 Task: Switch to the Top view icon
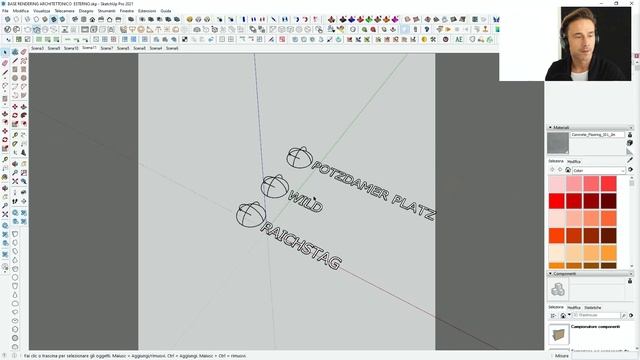84,19
